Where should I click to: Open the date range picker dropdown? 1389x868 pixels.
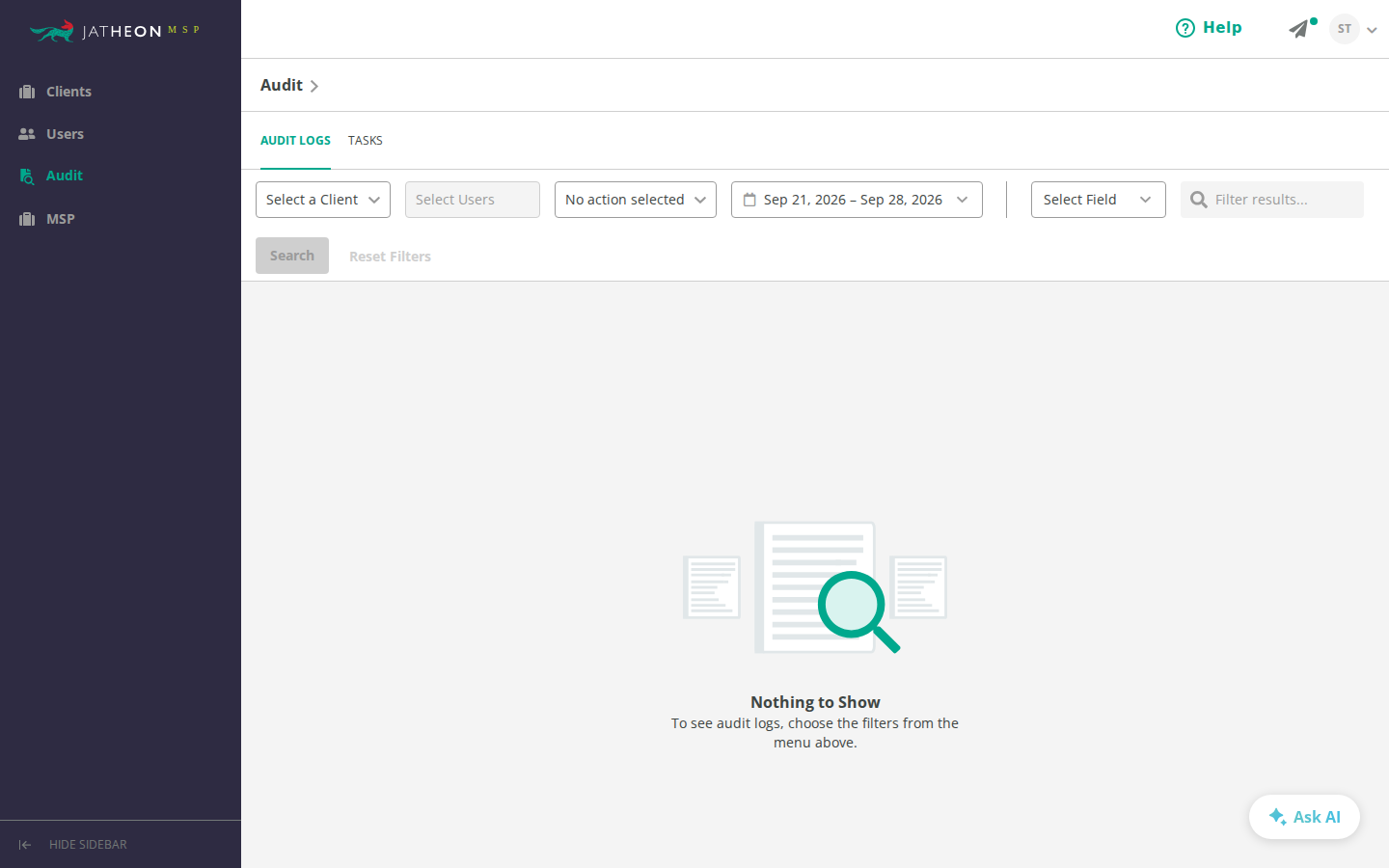[x=857, y=200]
